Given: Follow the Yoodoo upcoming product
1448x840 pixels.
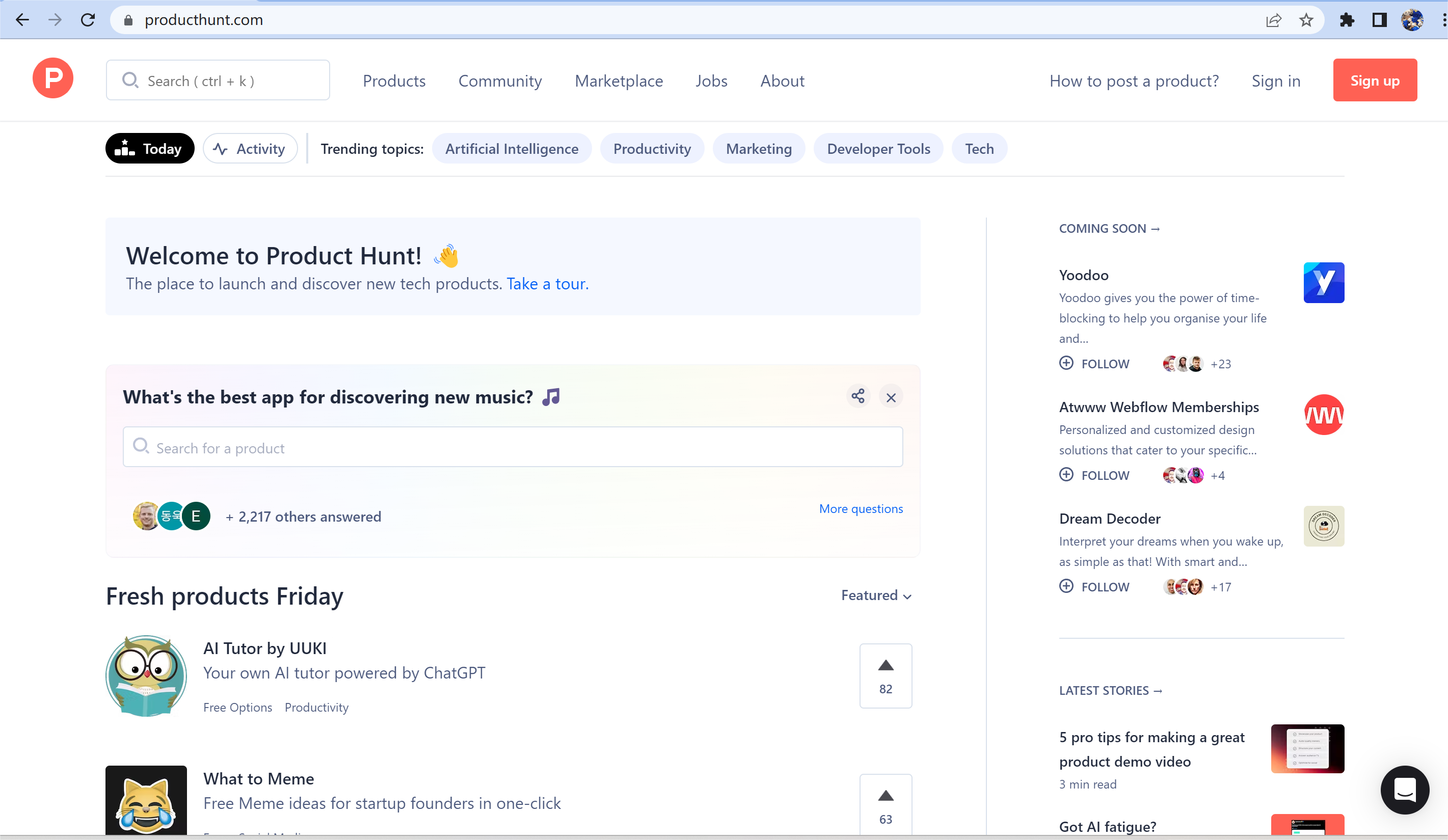Looking at the screenshot, I should coord(1094,364).
